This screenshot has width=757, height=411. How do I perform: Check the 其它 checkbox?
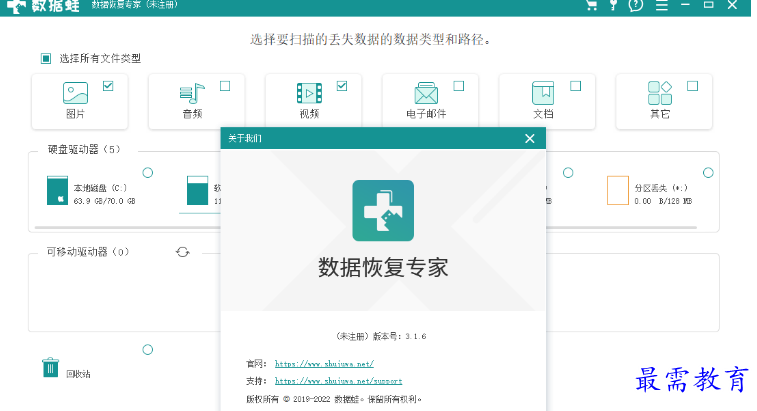coord(692,86)
